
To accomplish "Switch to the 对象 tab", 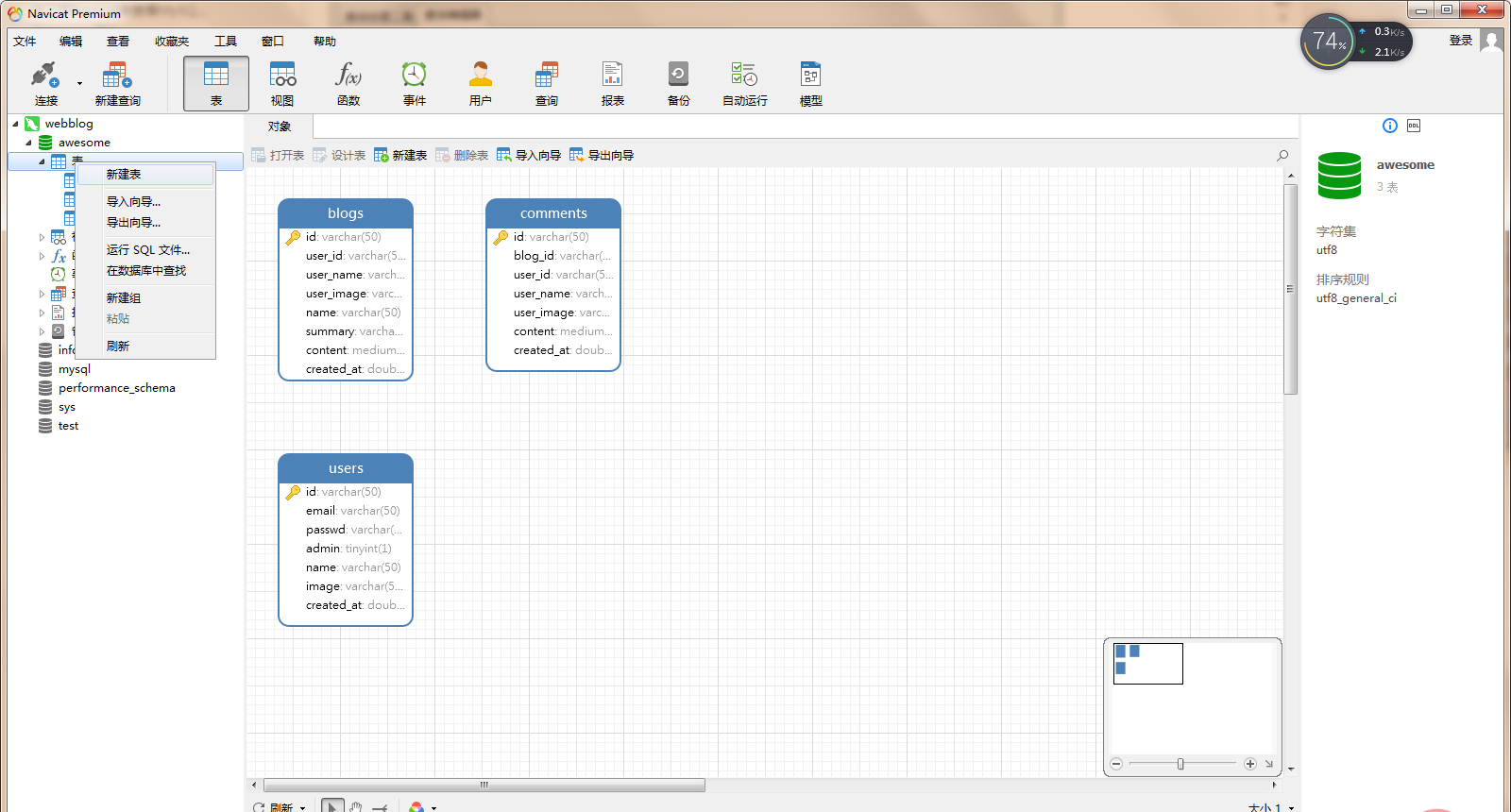I will [280, 127].
